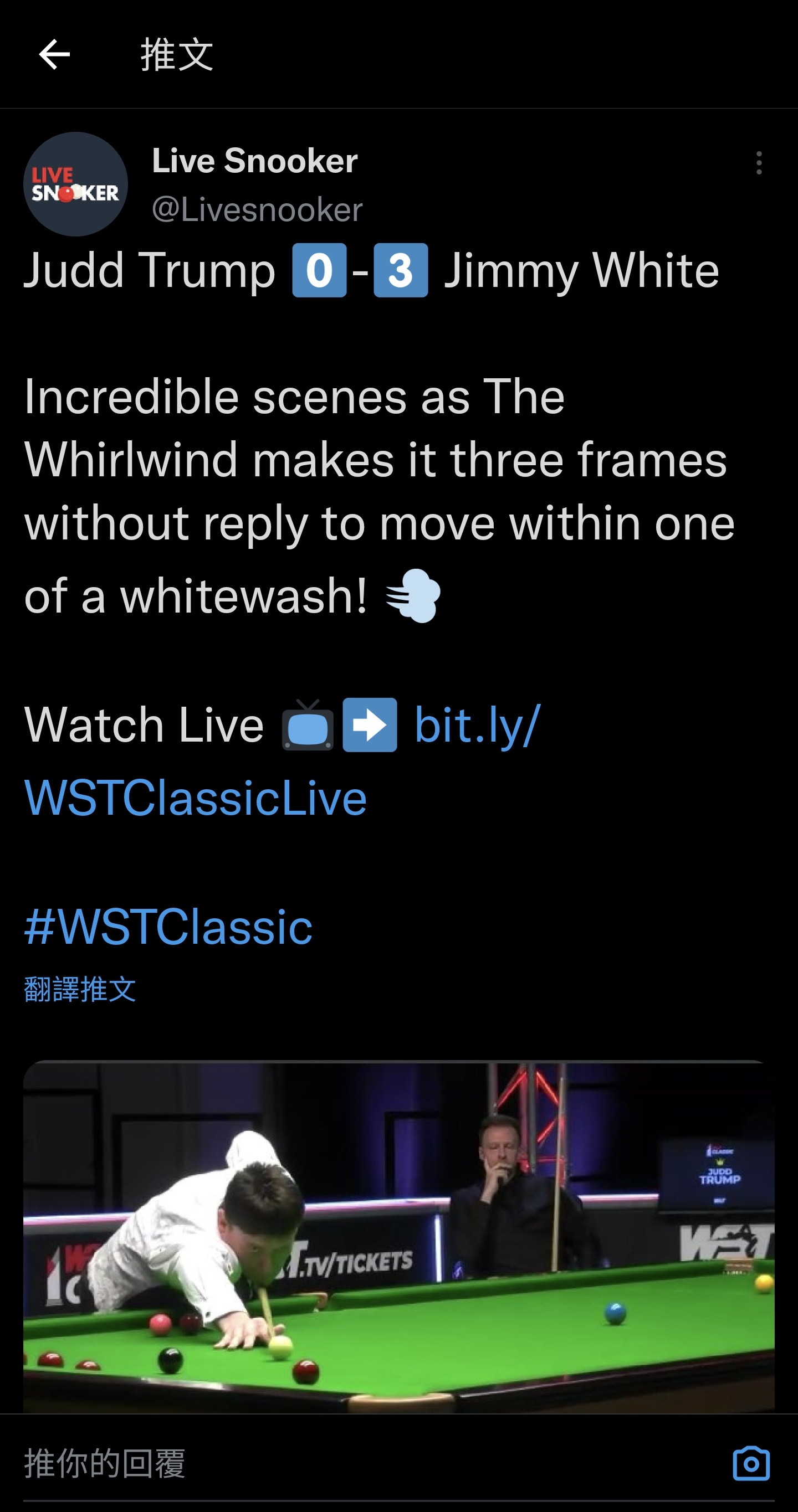Tap the @Livesnooker handle

(x=257, y=209)
